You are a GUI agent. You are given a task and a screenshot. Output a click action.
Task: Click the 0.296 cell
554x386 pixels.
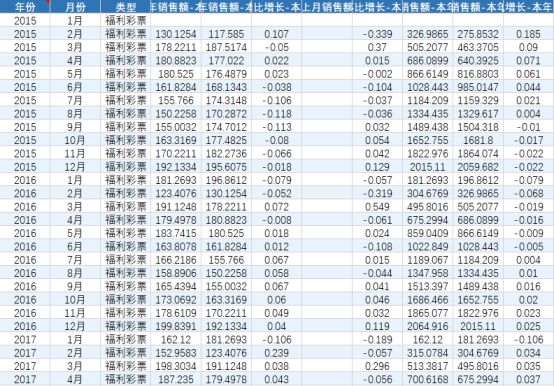(377, 367)
